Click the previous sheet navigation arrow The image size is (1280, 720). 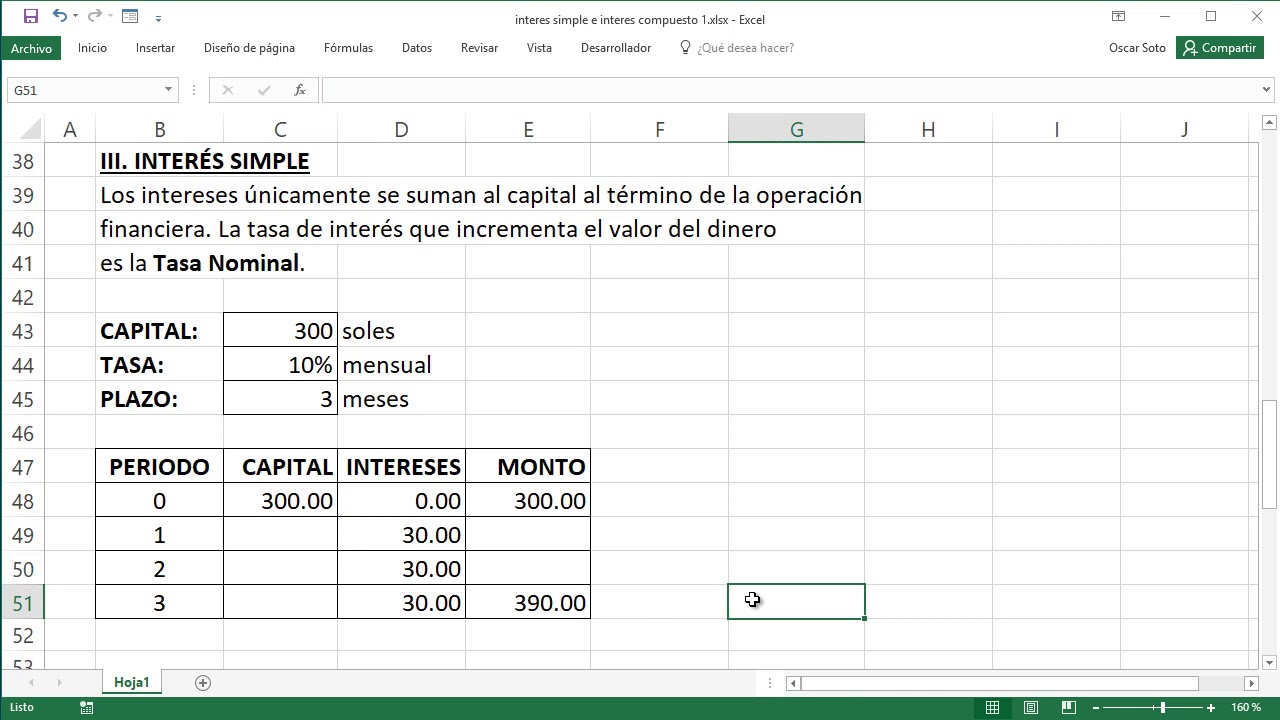pyautogui.click(x=32, y=682)
